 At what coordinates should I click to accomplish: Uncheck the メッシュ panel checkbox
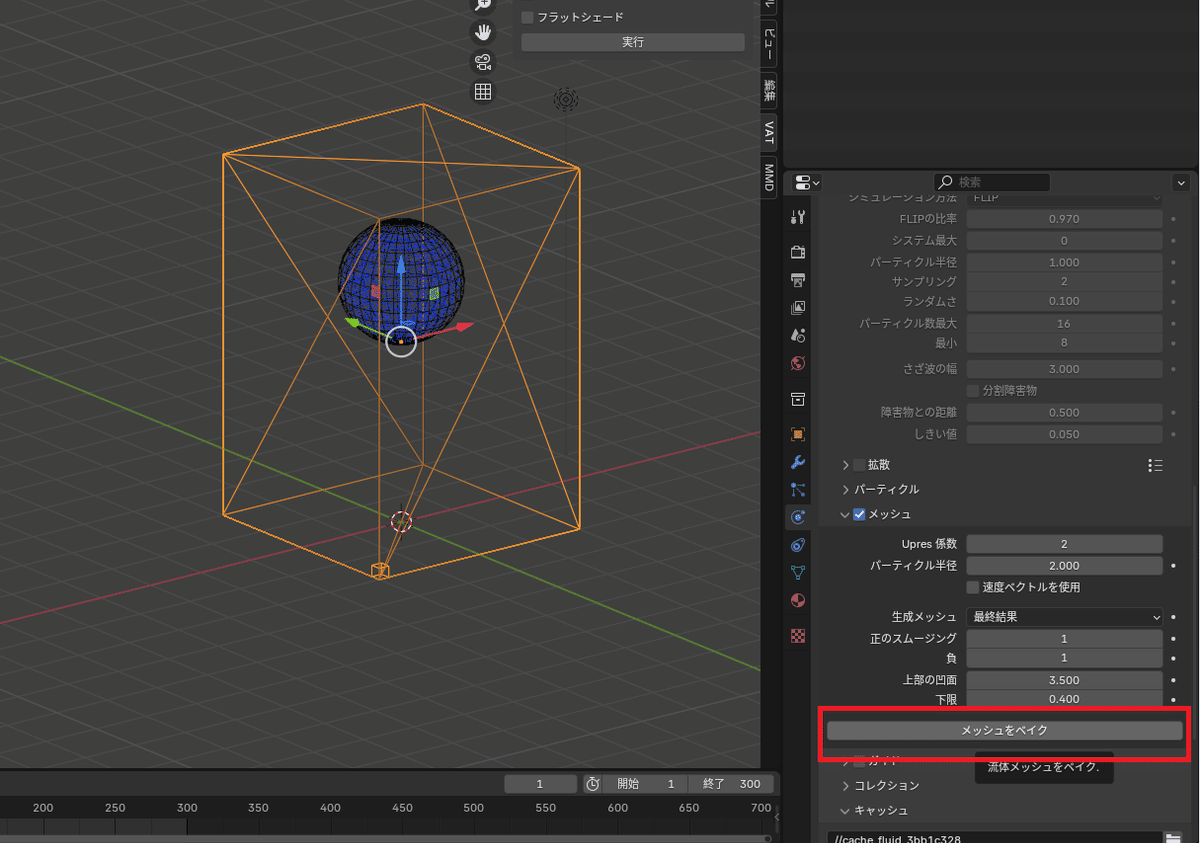[x=859, y=514]
